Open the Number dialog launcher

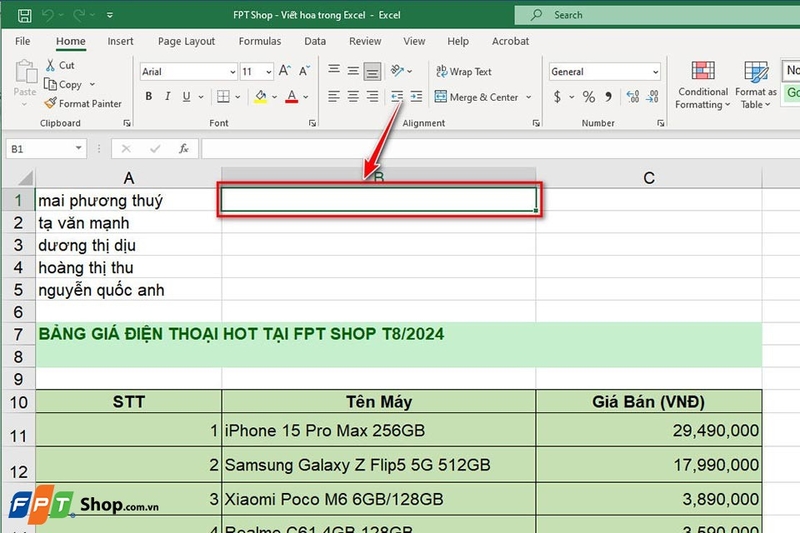(x=660, y=123)
